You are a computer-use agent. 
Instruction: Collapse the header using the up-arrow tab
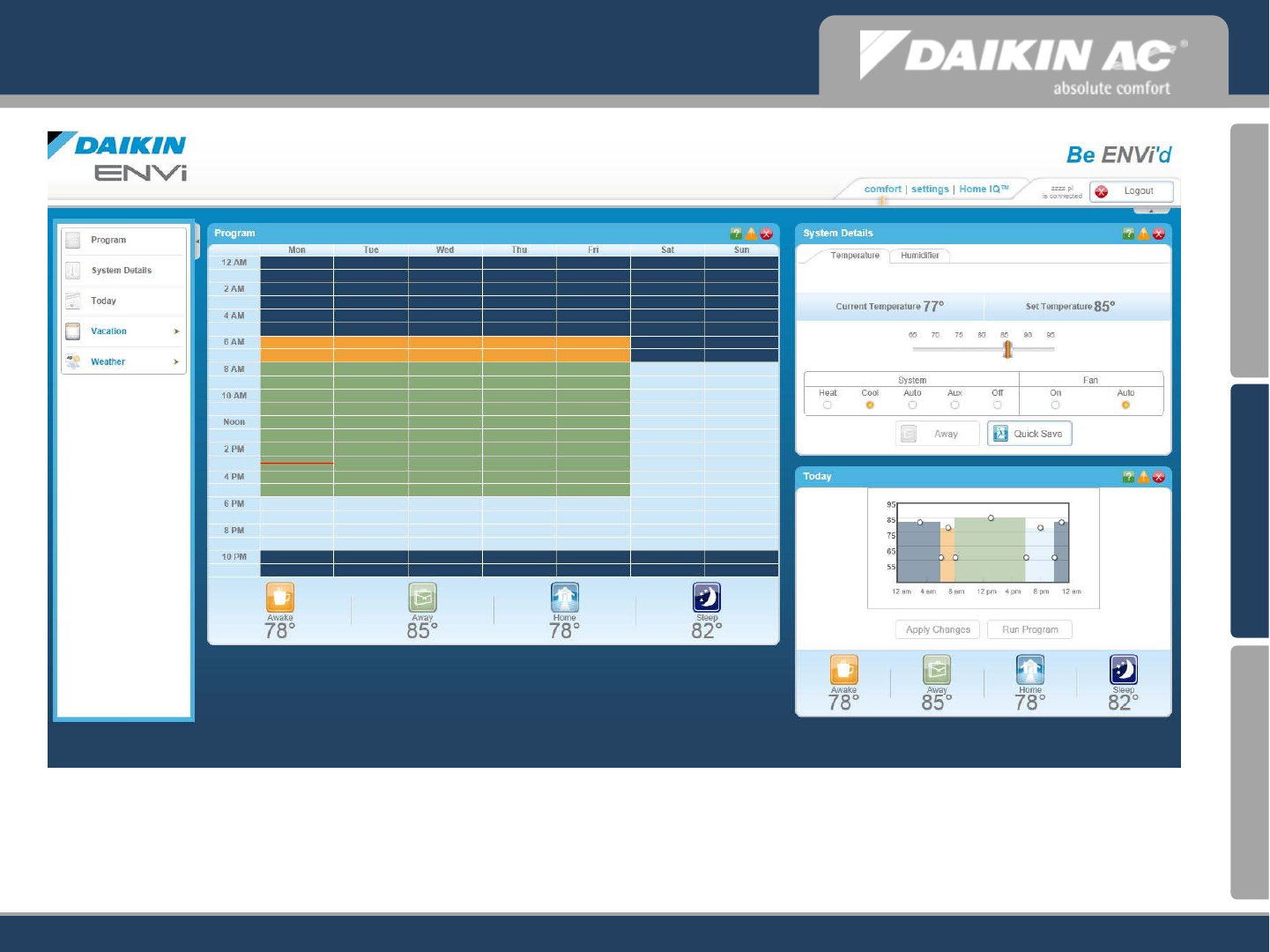[x=1152, y=211]
